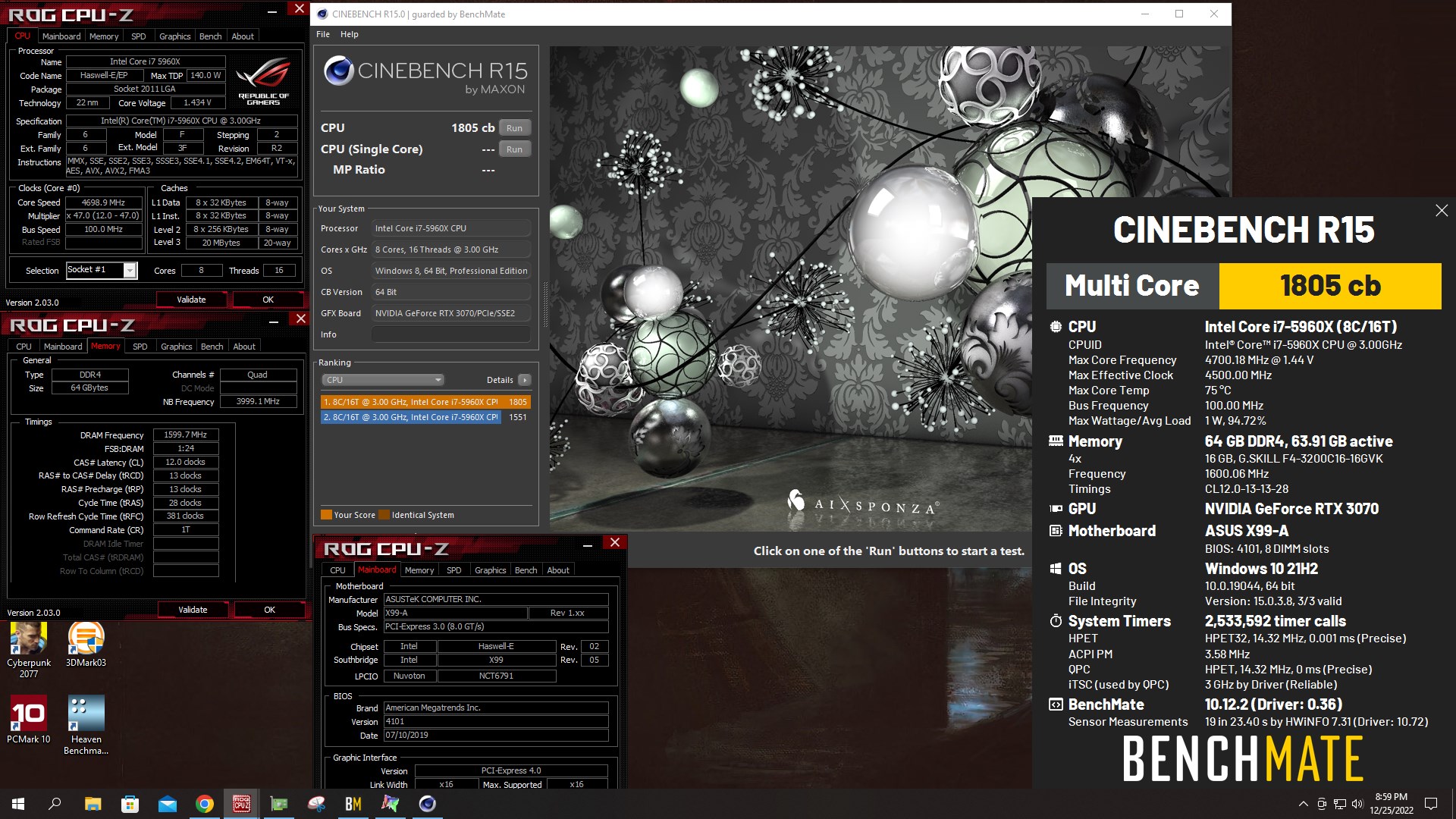Click the Model X99-A field in CPU-Z
This screenshot has width=1456, height=819.
pyautogui.click(x=455, y=613)
